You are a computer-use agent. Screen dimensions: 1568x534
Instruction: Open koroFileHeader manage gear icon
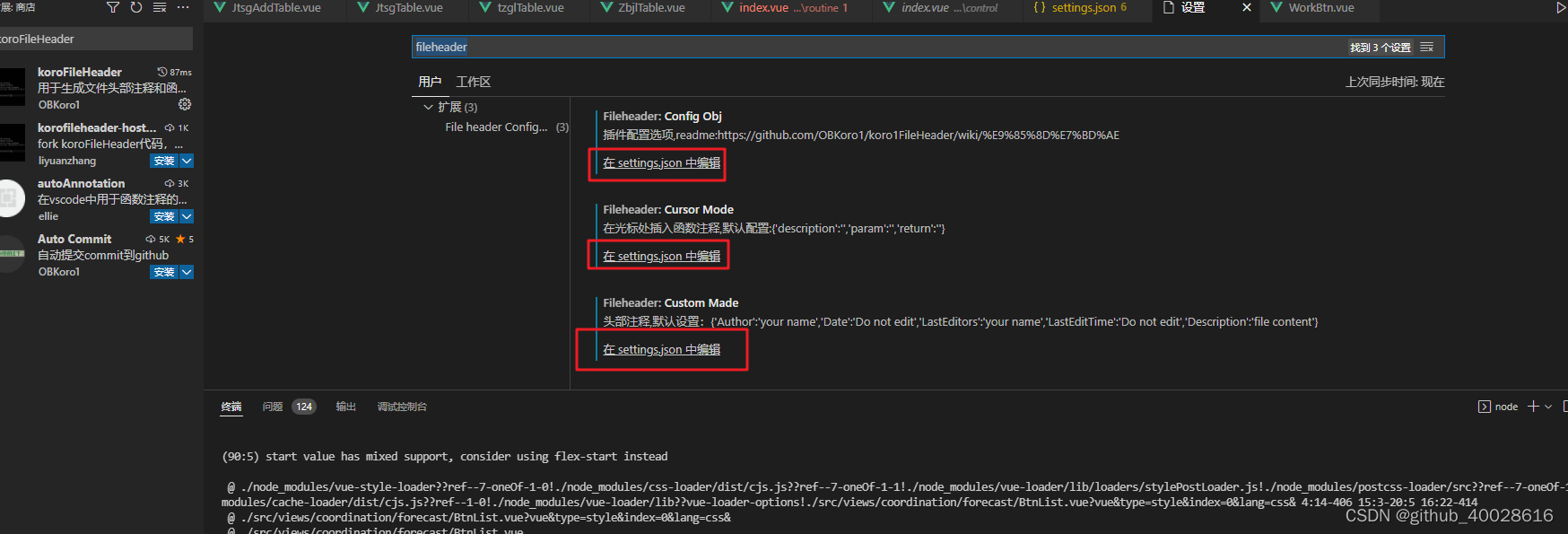(x=185, y=104)
